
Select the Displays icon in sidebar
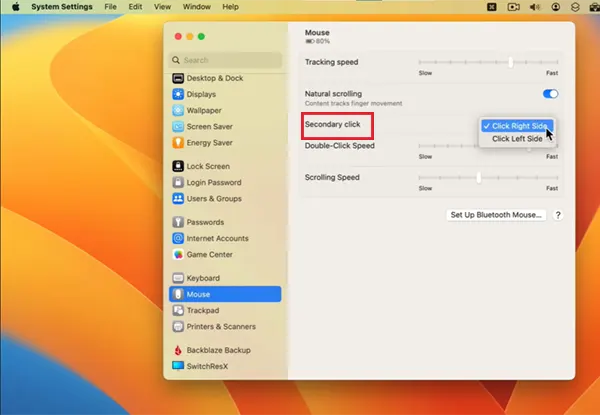pos(178,94)
